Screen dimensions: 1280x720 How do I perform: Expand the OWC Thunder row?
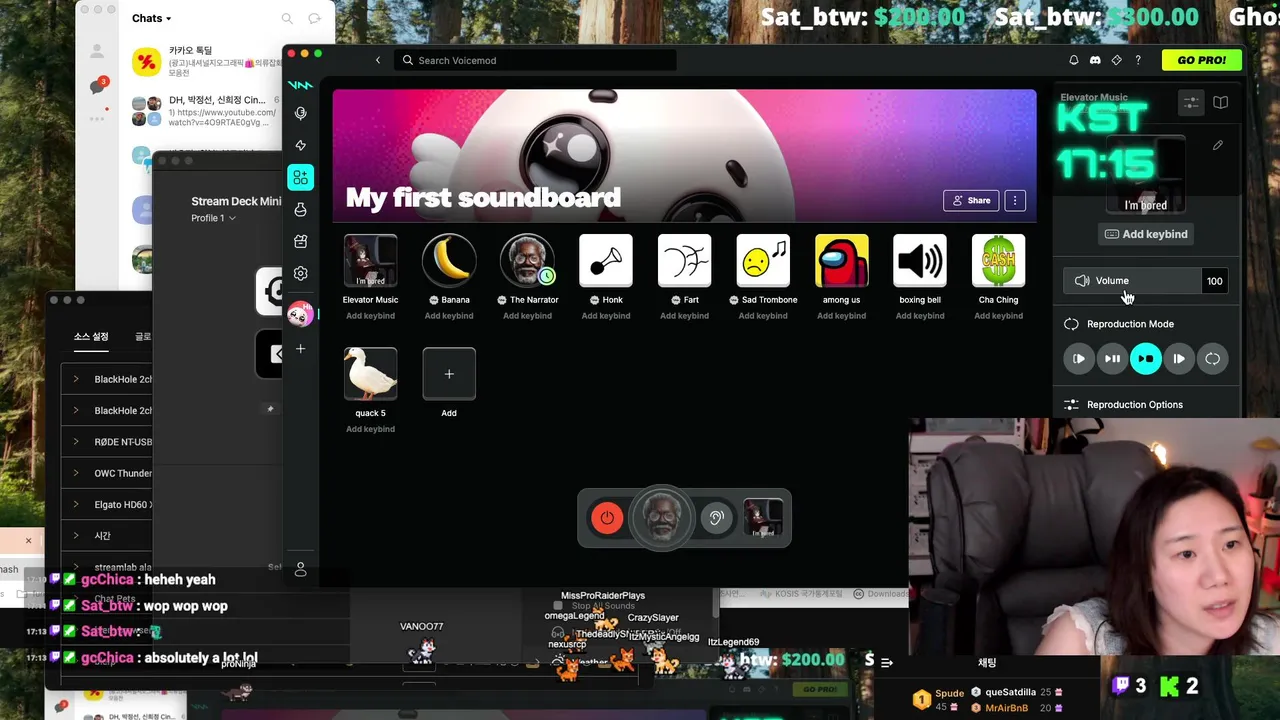[x=75, y=473]
